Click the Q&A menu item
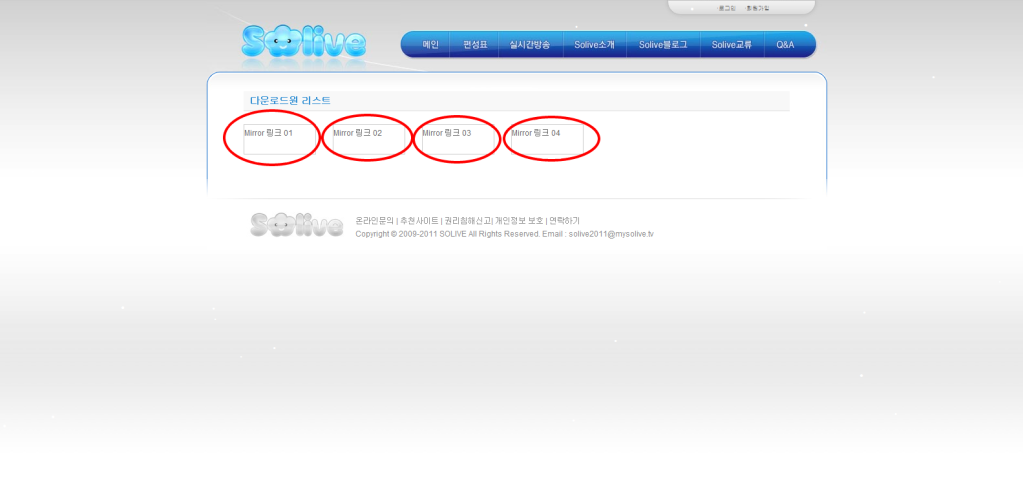This screenshot has width=1023, height=490. coord(785,45)
